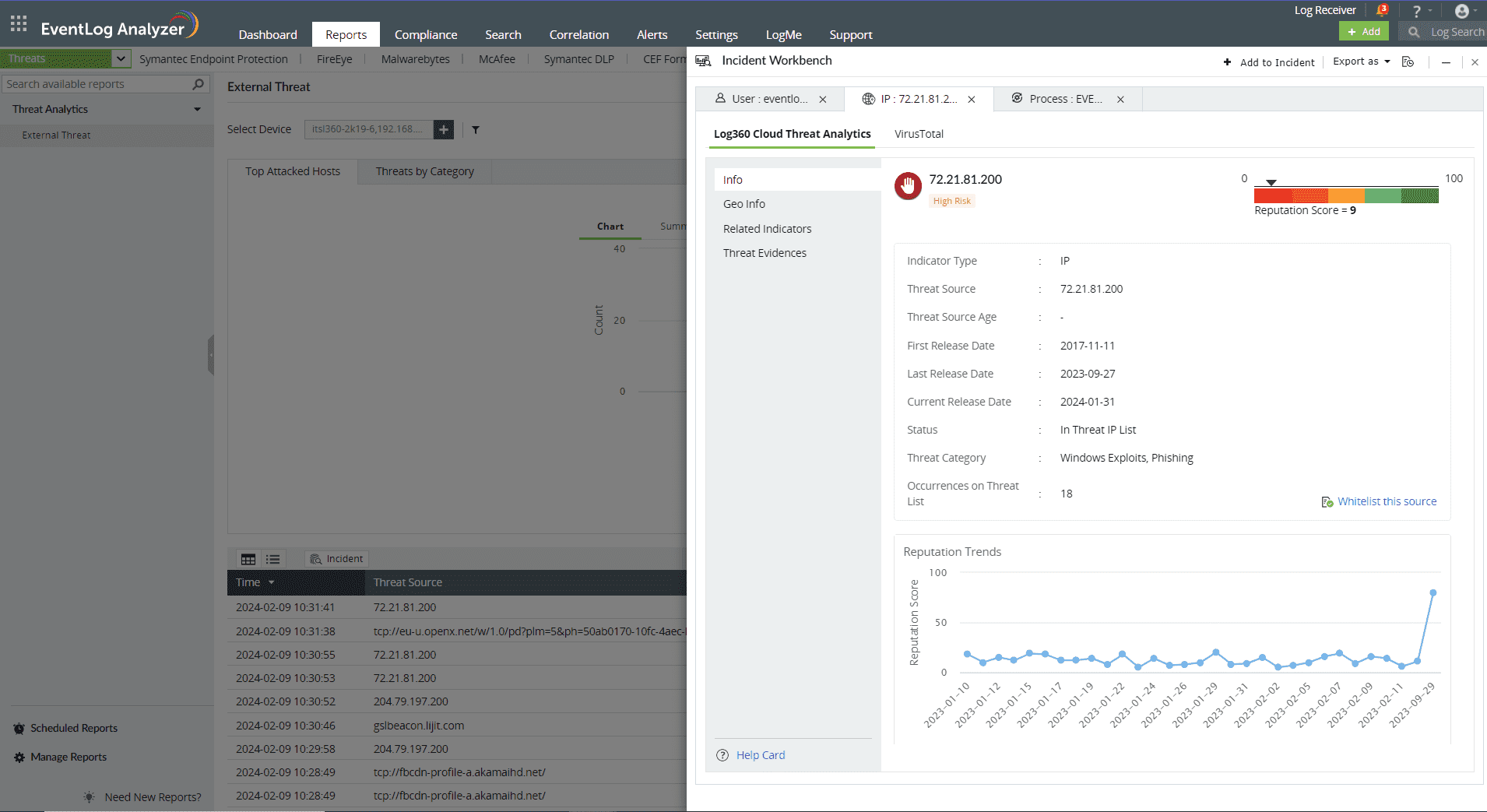This screenshot has width=1487, height=812.
Task: Open Log Receiver notifications bell
Action: point(1383,9)
